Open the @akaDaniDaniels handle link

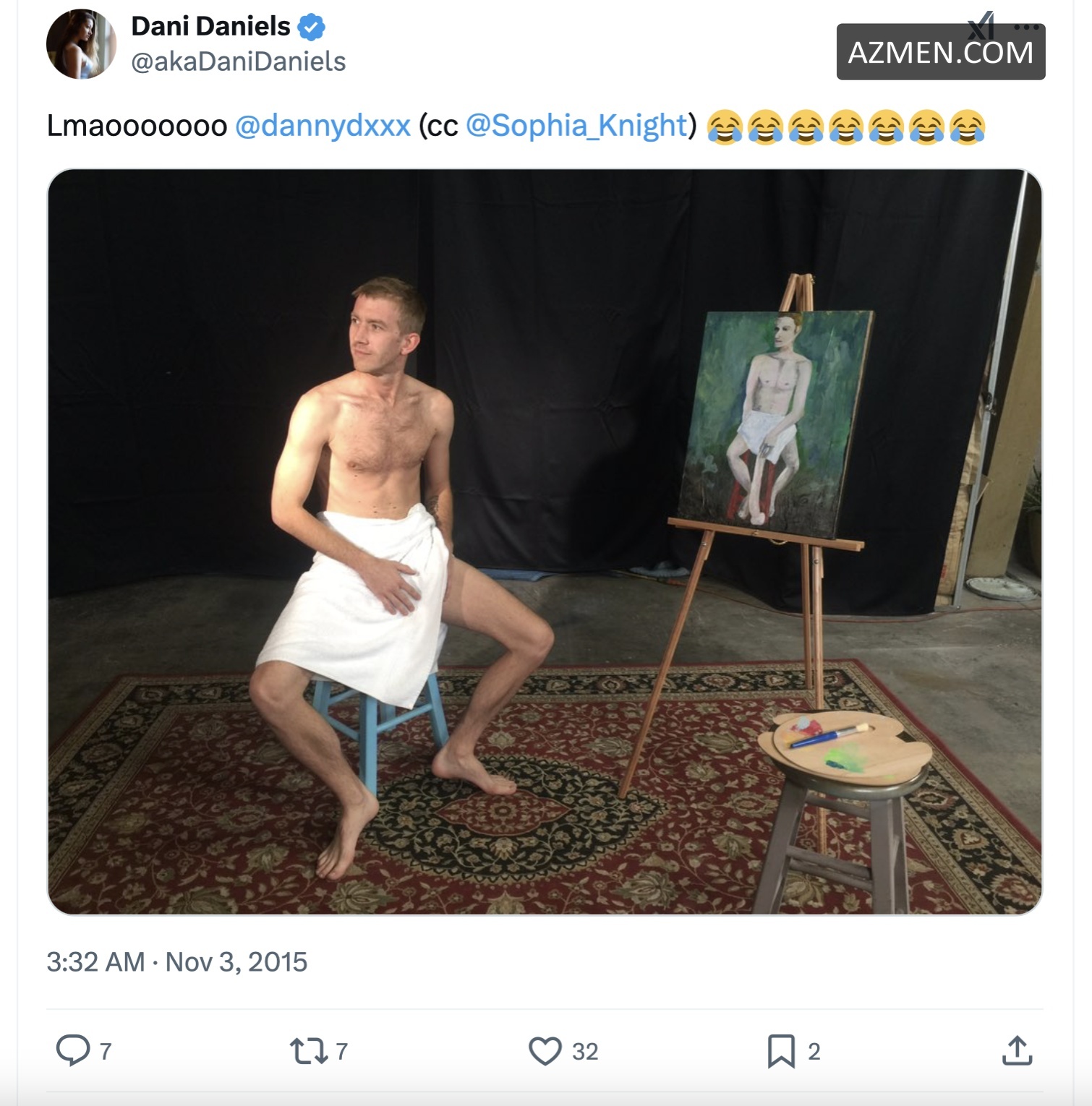(x=238, y=62)
